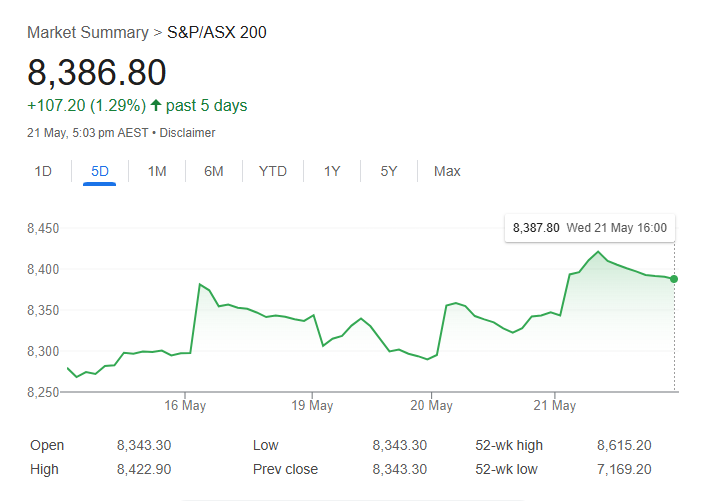Click the 20 May axis label

click(431, 405)
